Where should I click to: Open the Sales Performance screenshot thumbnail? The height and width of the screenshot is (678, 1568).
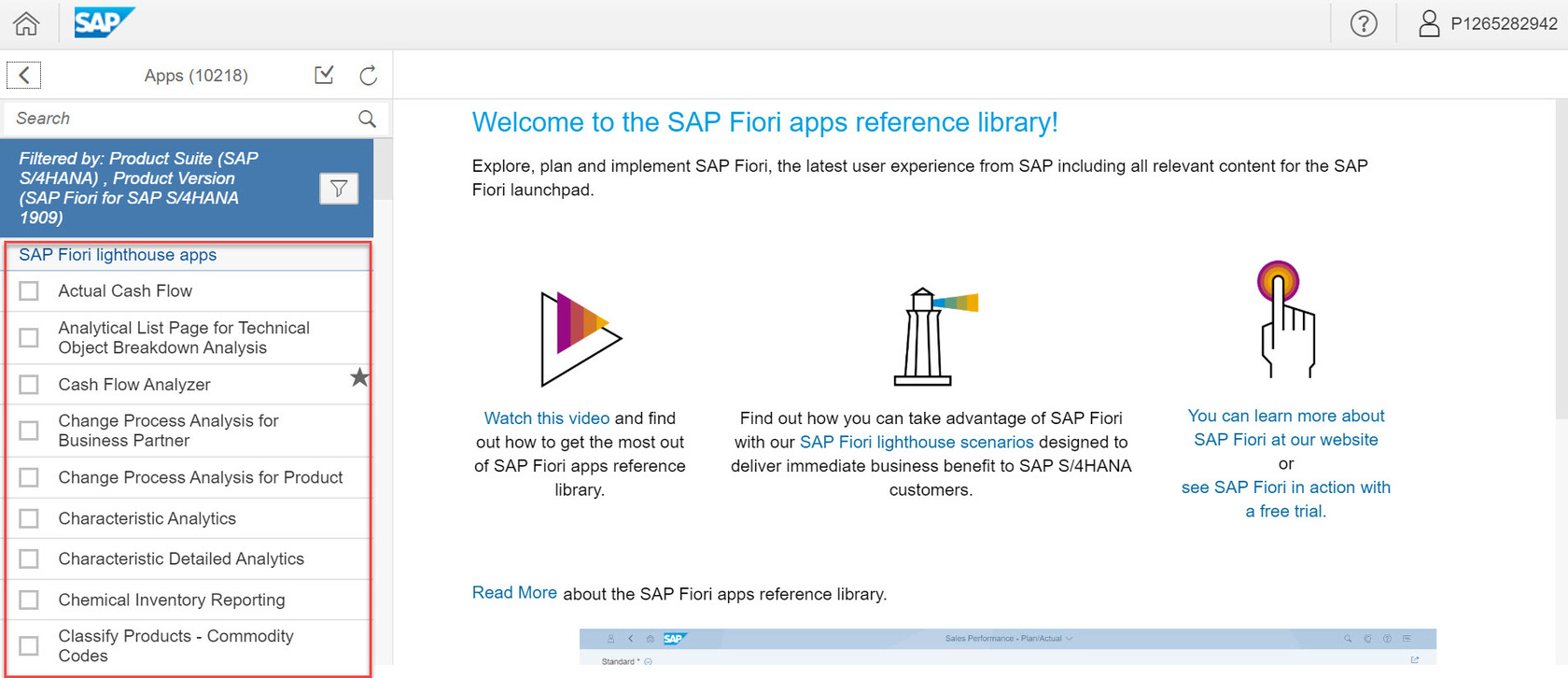click(1007, 647)
